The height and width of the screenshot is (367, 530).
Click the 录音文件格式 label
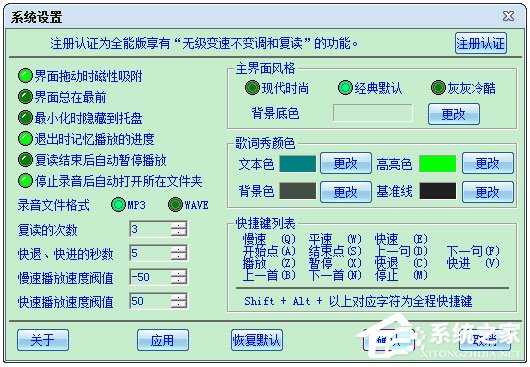point(53,205)
